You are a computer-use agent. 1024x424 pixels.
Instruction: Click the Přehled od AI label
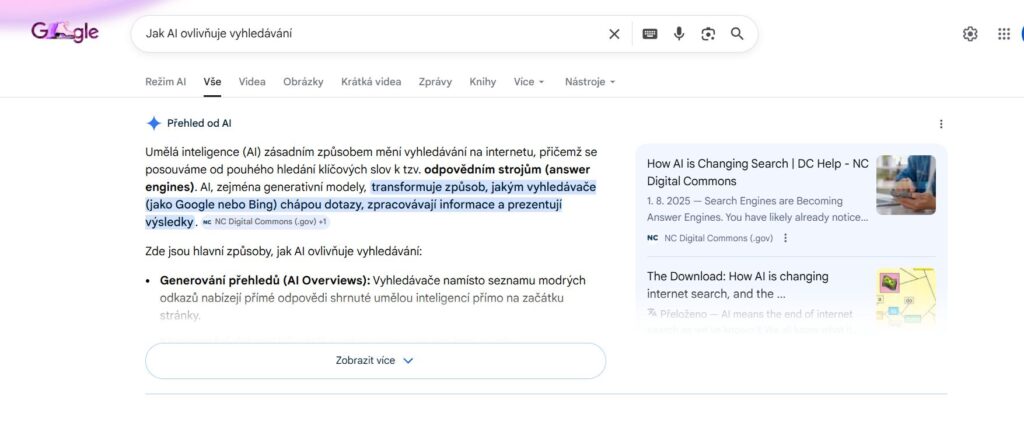[x=199, y=123]
